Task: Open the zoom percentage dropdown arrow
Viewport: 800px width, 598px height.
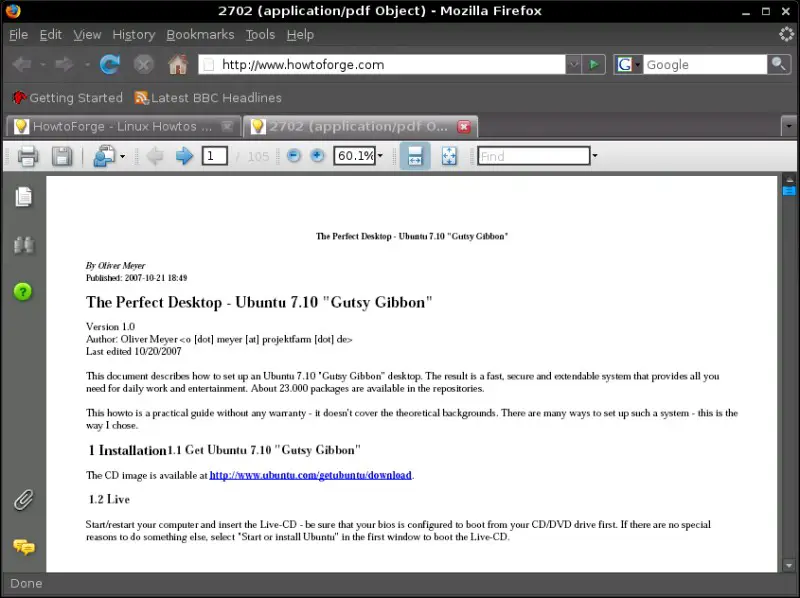Action: coord(380,156)
